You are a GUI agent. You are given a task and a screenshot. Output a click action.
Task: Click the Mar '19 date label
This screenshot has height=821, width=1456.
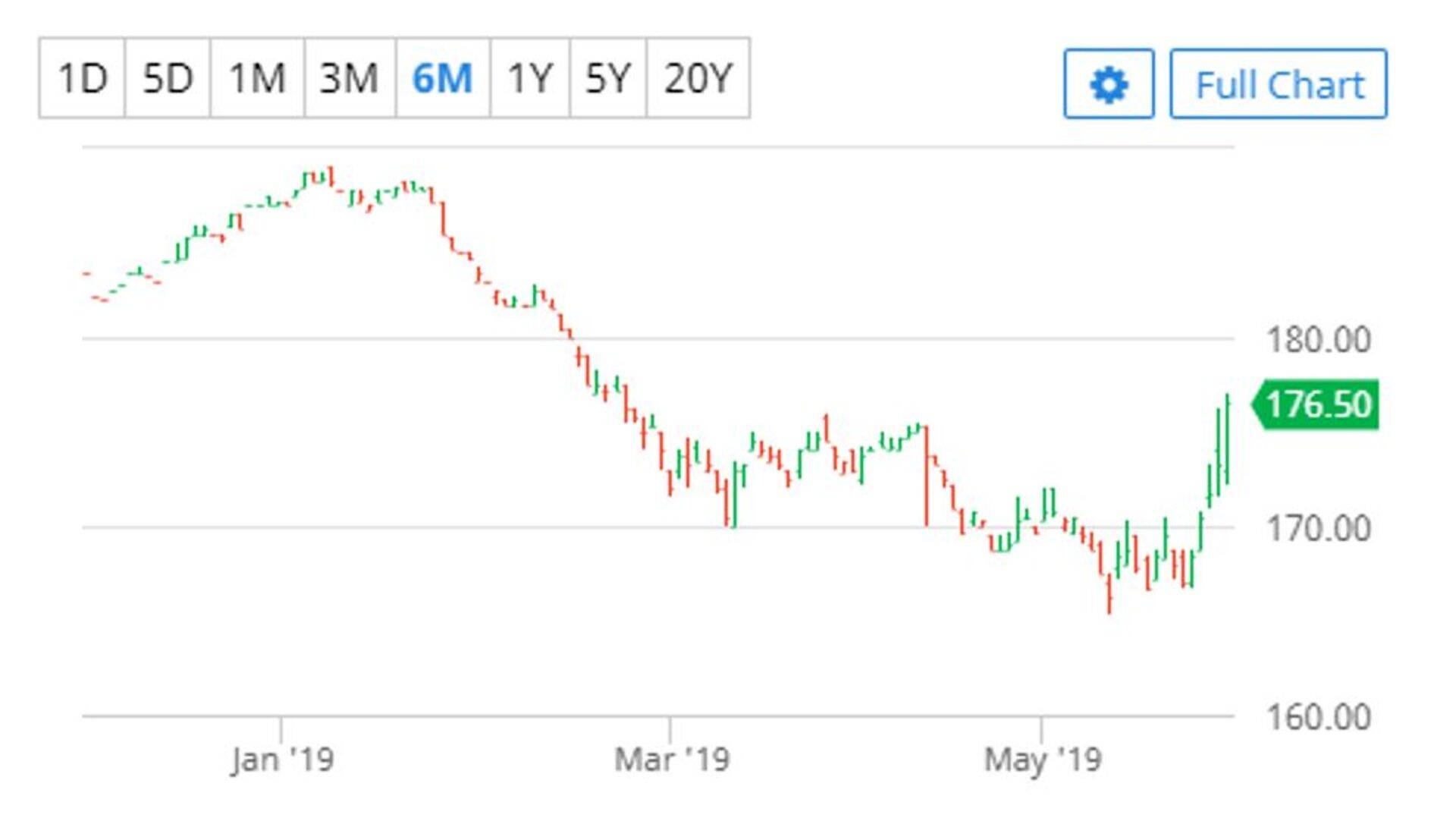[x=671, y=760]
